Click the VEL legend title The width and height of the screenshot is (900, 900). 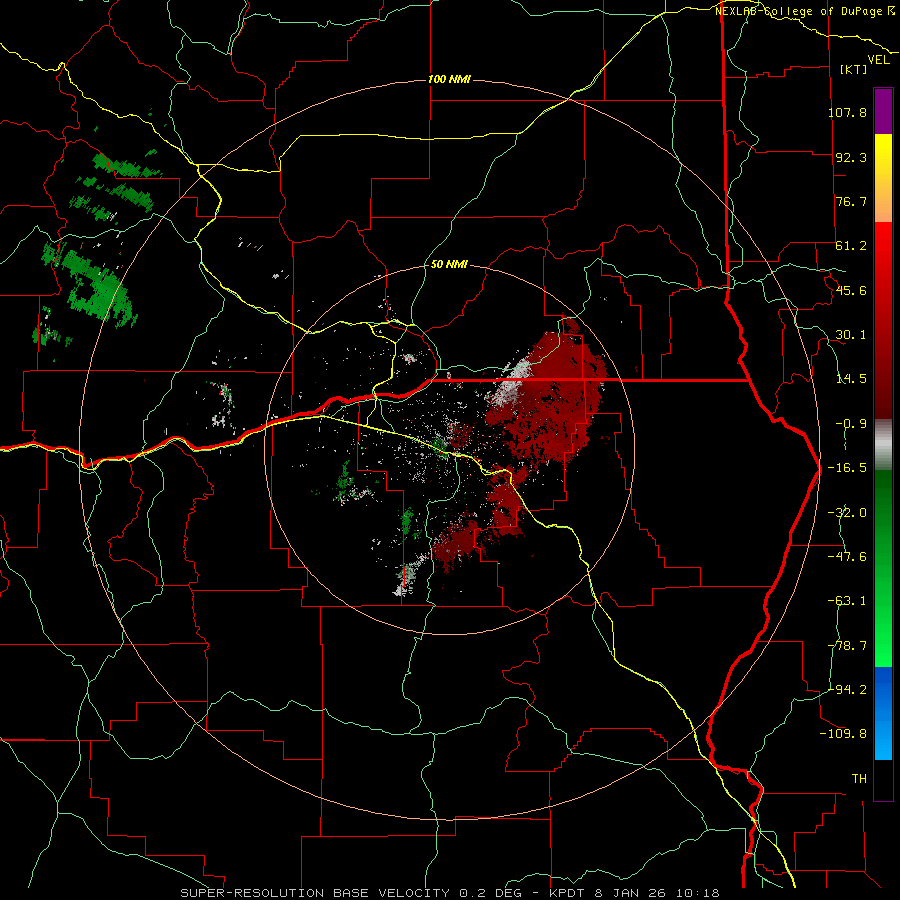(878, 60)
